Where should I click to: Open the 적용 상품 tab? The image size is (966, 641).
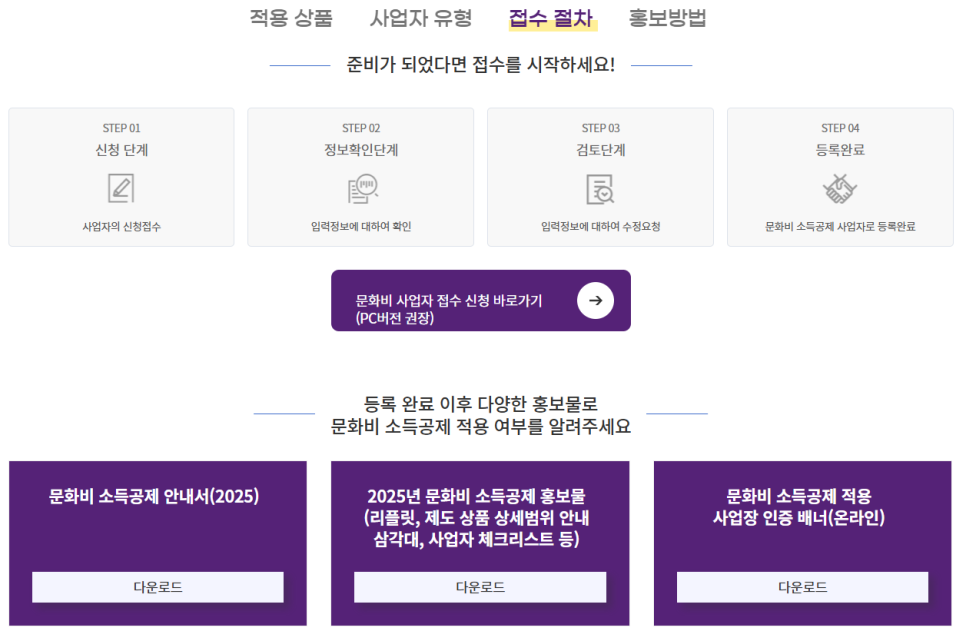pyautogui.click(x=291, y=18)
